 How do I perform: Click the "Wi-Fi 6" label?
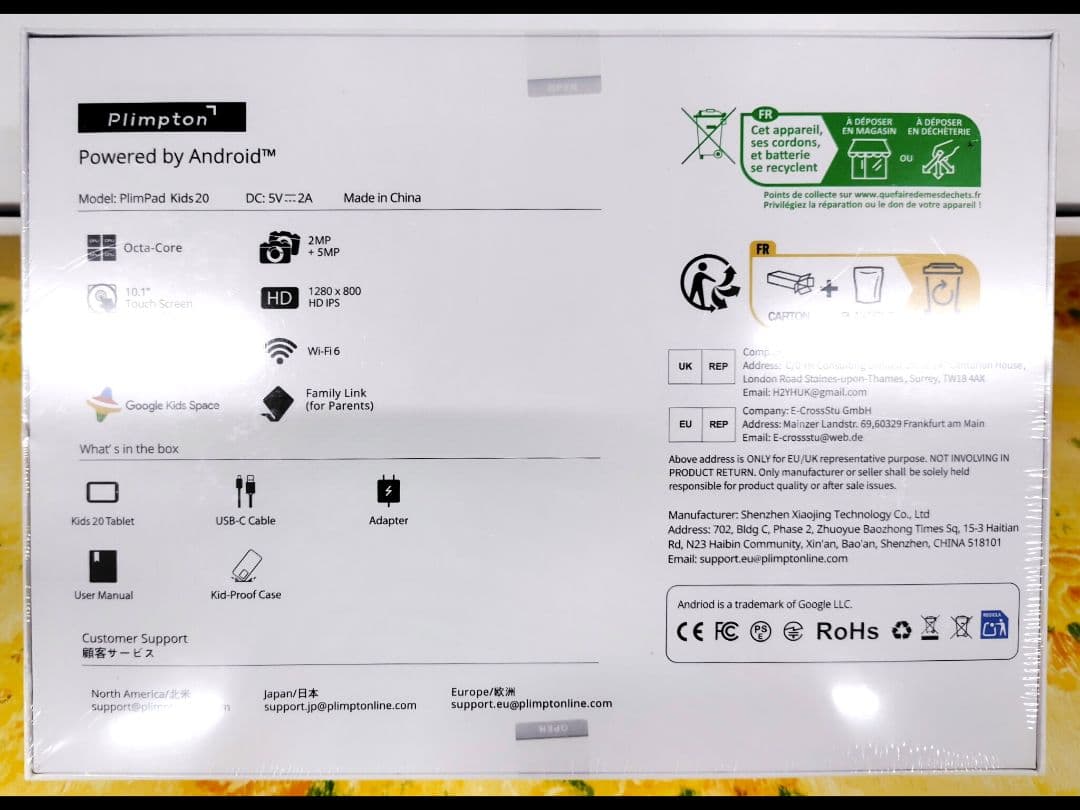point(324,351)
